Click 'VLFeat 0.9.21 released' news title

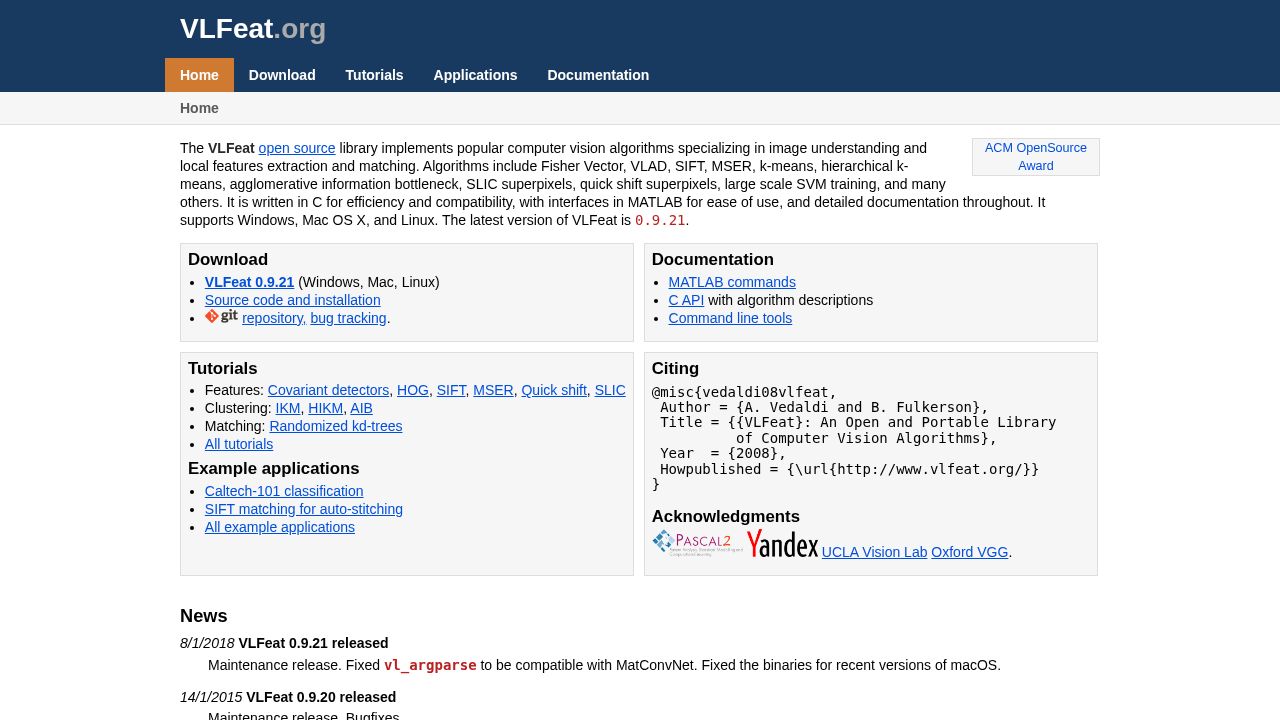pos(313,643)
